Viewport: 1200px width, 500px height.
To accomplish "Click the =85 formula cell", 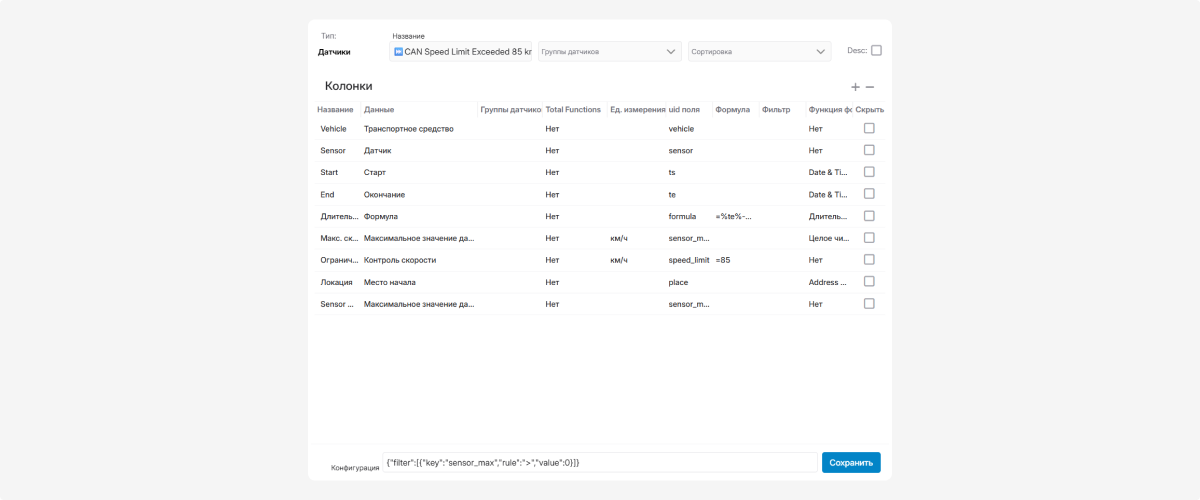I will click(723, 260).
